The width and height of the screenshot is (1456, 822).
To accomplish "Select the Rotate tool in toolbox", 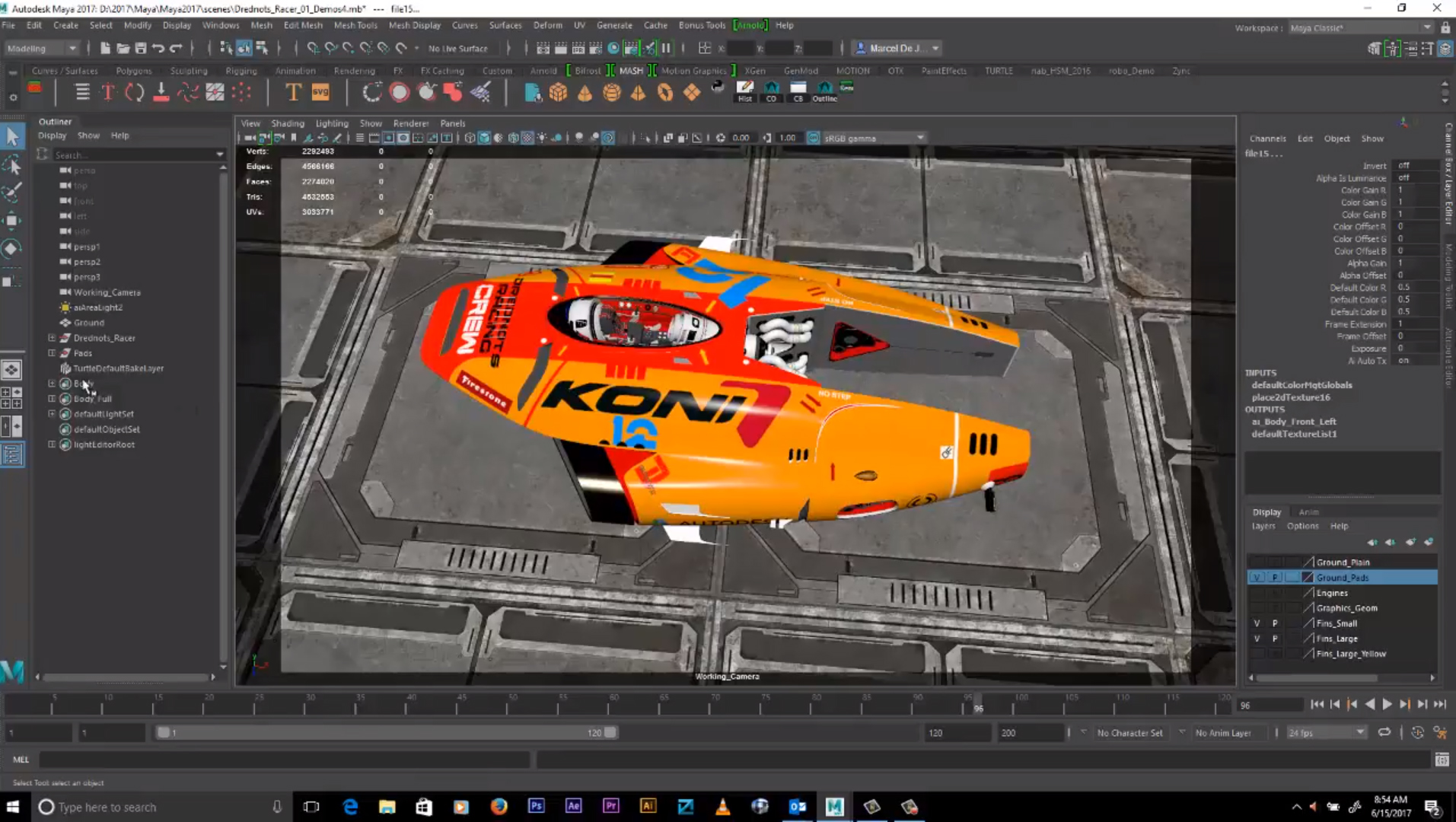I will (x=12, y=249).
